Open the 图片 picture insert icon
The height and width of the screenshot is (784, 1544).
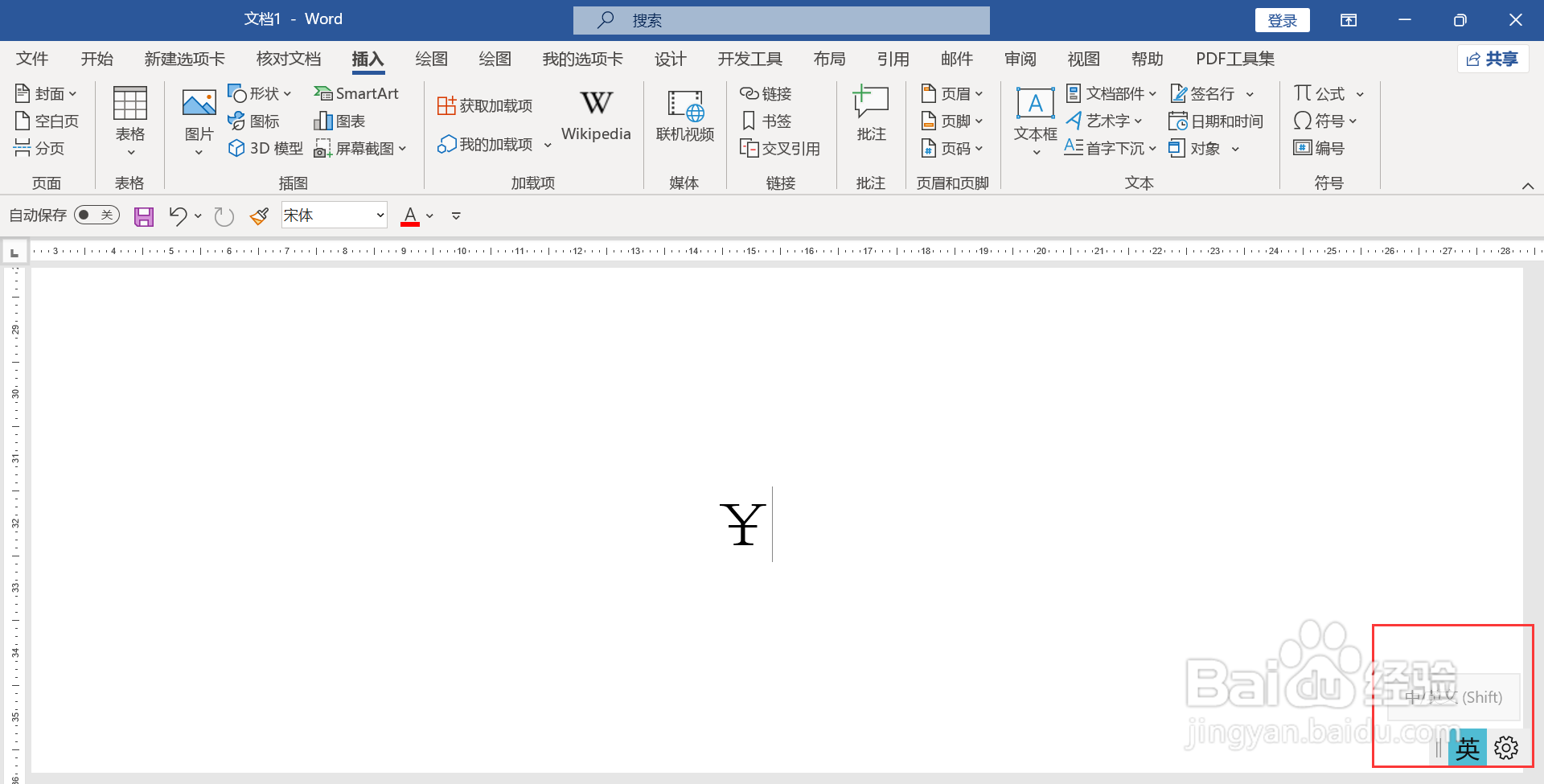[x=199, y=121]
